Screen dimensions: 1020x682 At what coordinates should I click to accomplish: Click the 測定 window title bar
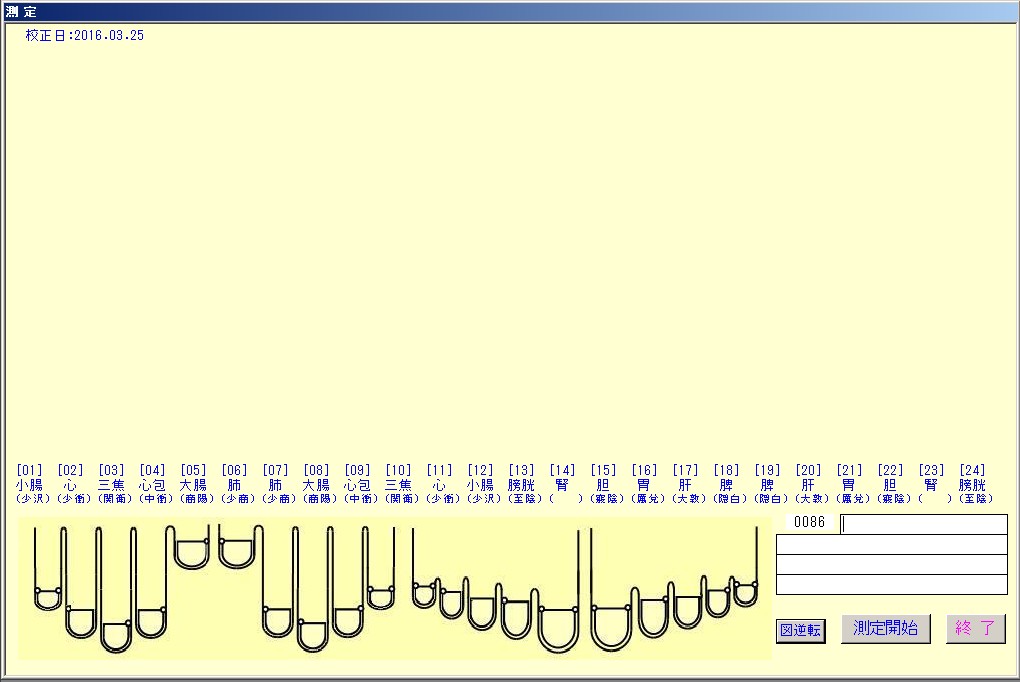[x=510, y=12]
